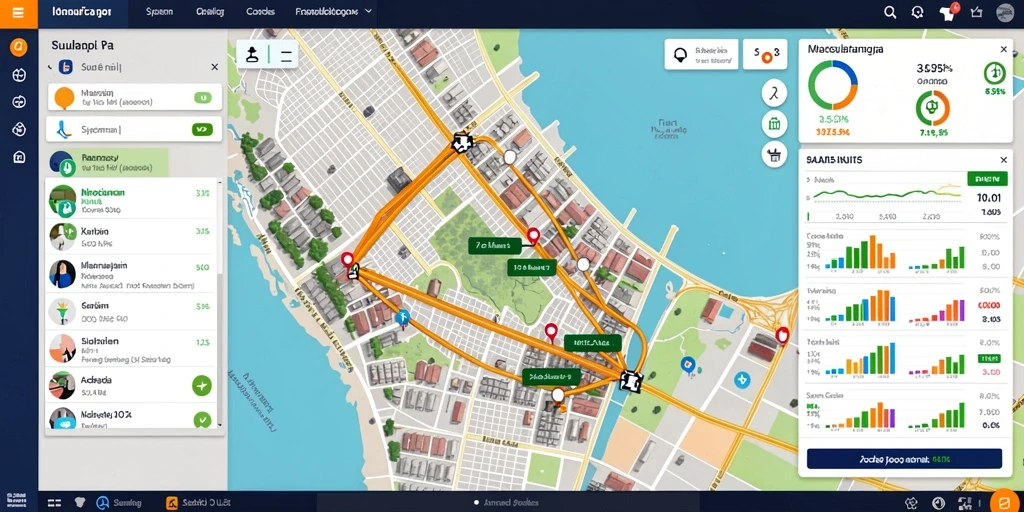Click the search magnifier in the top bar
This screenshot has width=1024, height=512.
pos(890,12)
